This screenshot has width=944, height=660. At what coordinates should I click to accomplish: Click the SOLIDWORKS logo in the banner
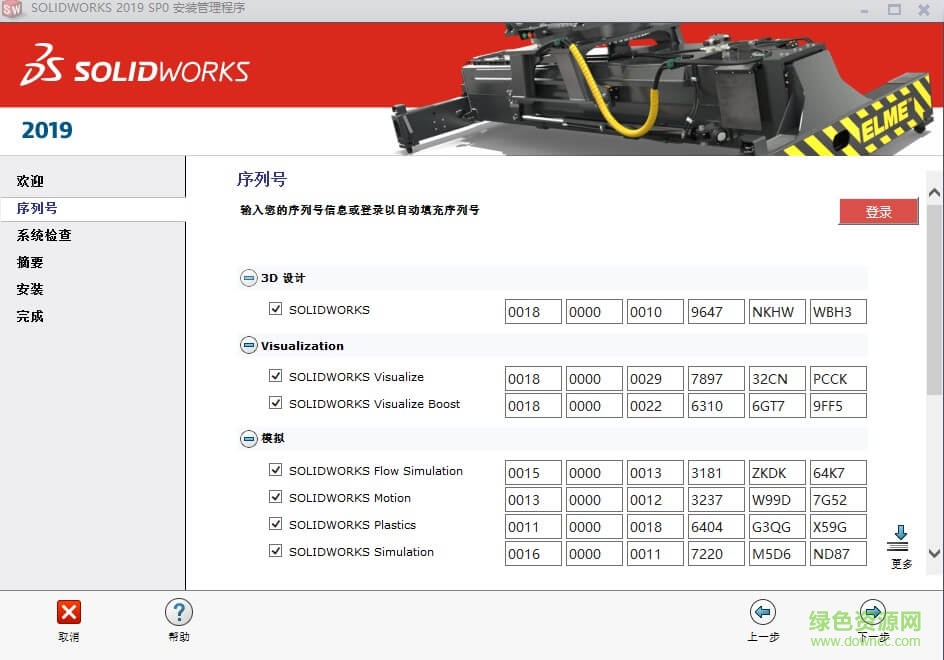coord(135,71)
